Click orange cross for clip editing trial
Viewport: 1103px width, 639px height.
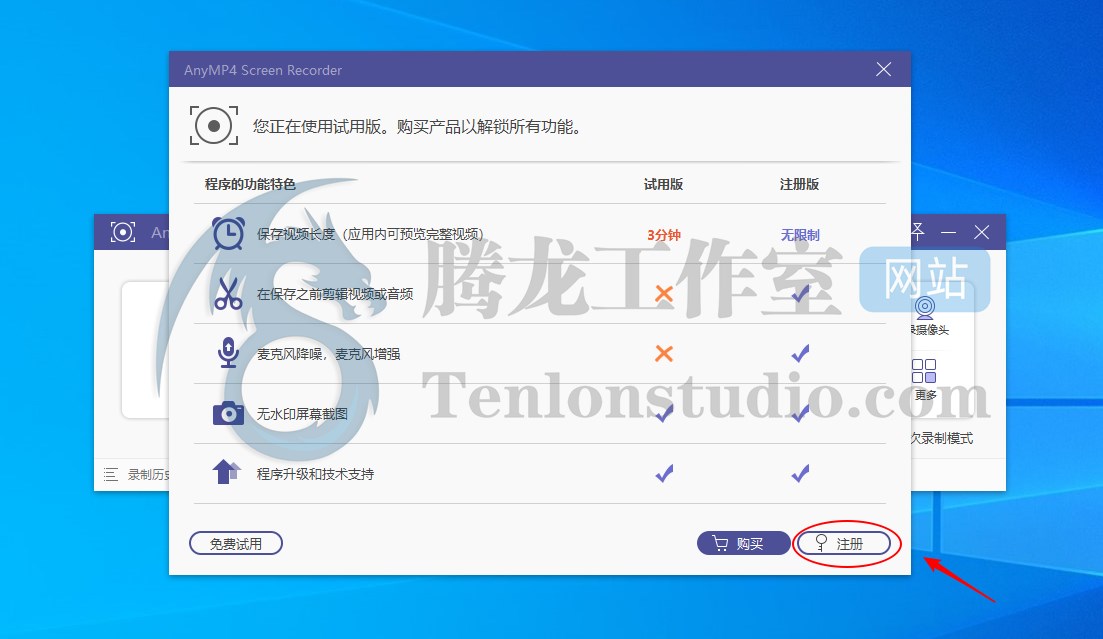663,293
